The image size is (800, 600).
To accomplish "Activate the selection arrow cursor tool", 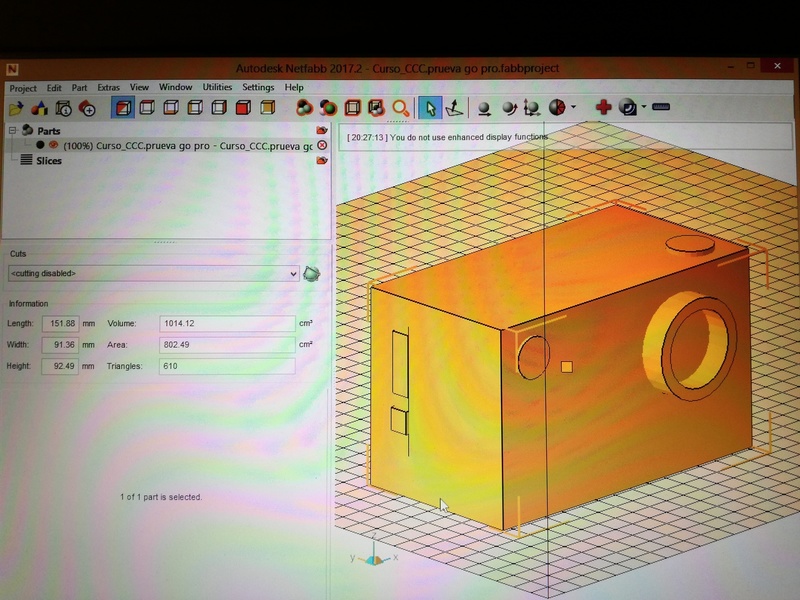I will click(x=430, y=108).
